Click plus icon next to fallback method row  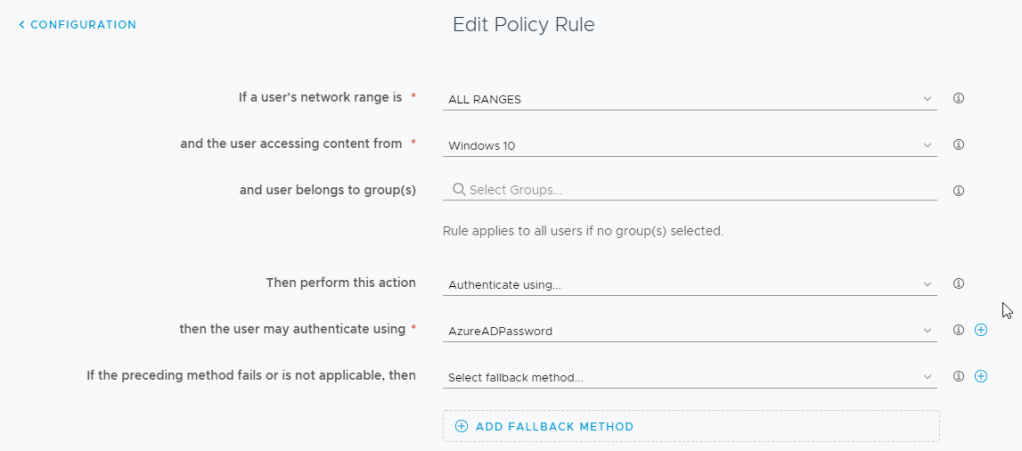980,377
